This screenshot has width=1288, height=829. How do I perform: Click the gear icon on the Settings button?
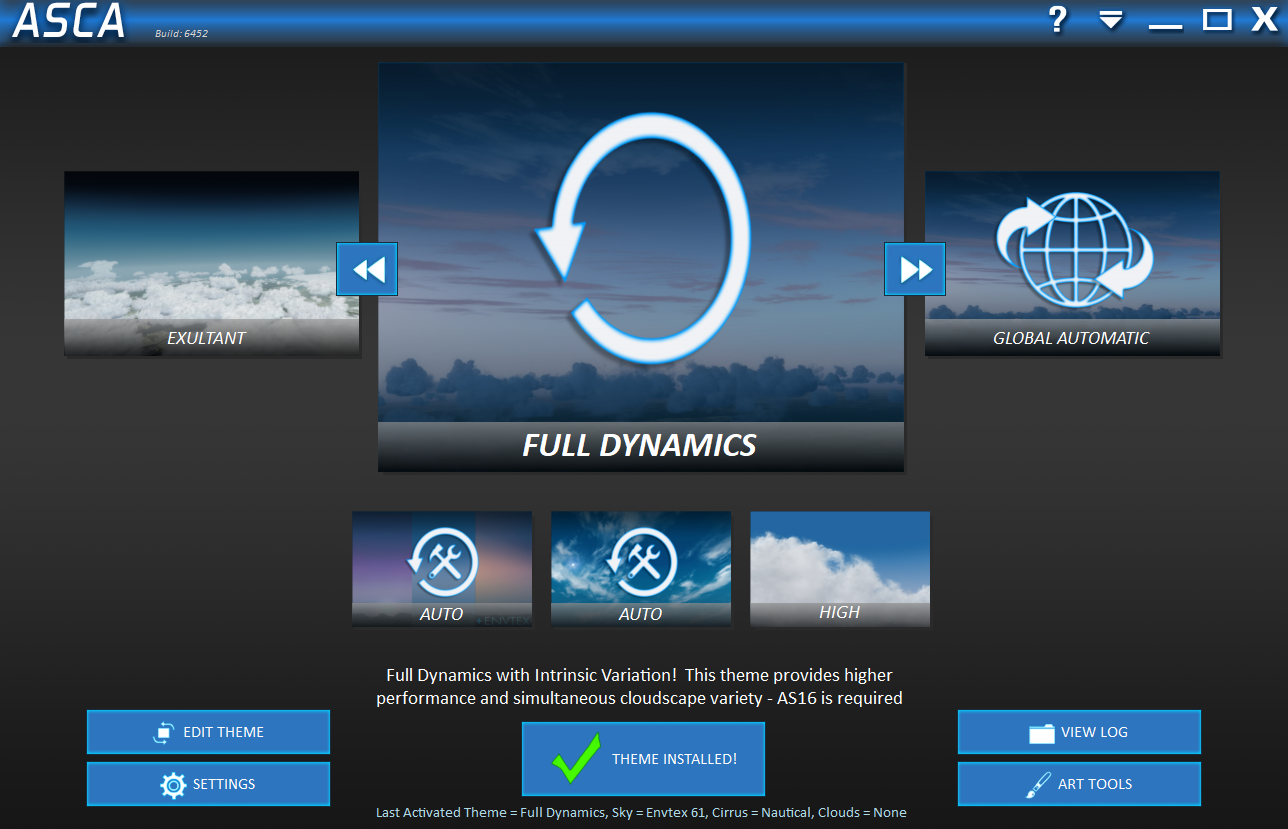pyautogui.click(x=173, y=785)
